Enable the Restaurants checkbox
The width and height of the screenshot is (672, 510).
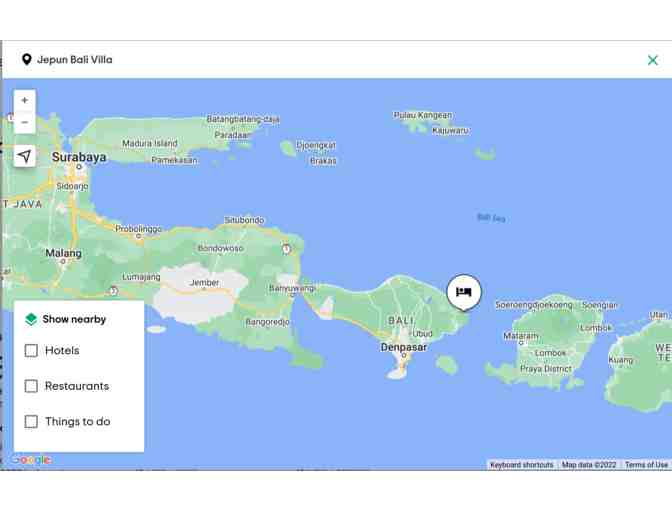[x=31, y=386]
